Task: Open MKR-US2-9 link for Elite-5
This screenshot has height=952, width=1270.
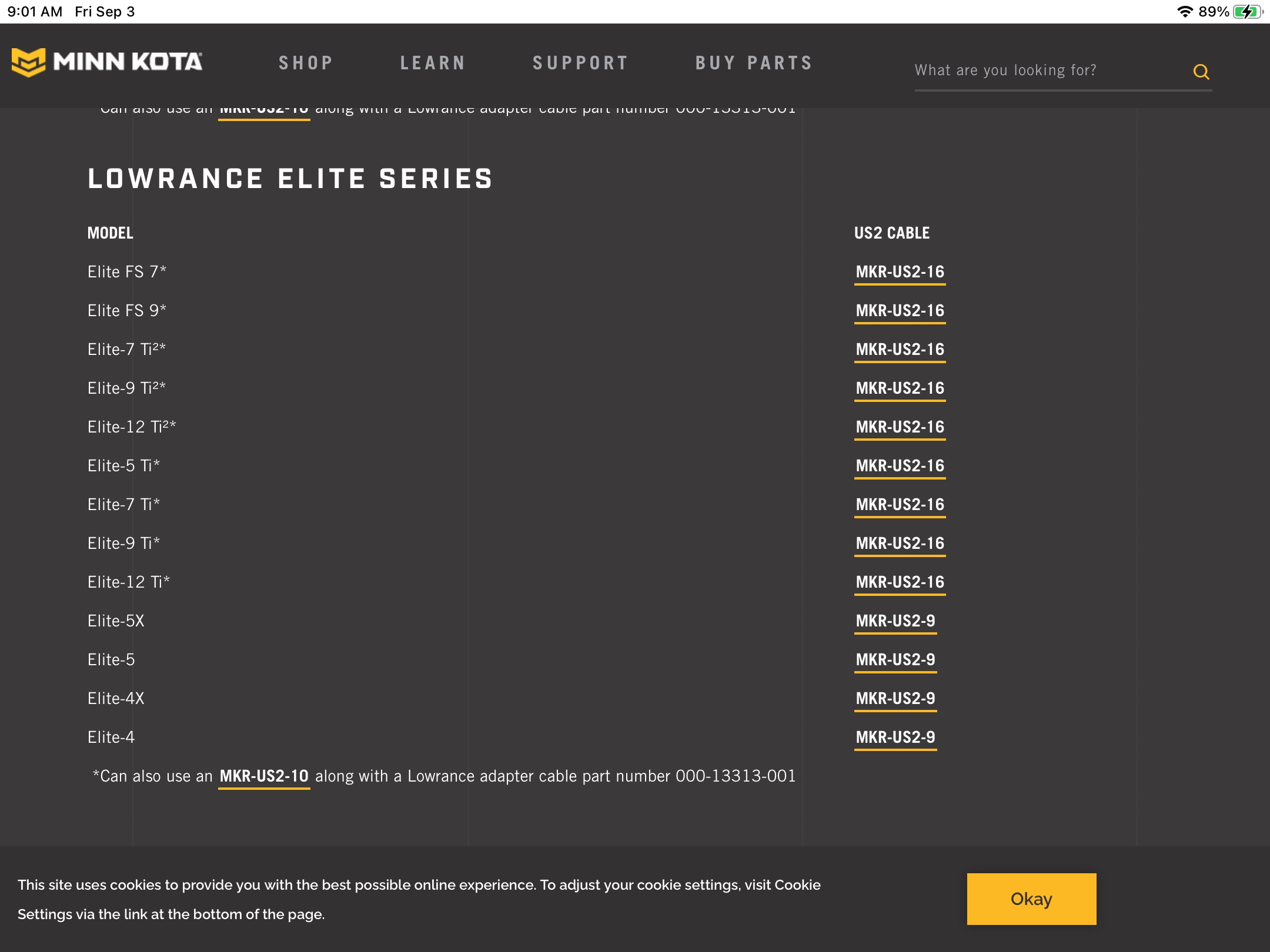Action: click(895, 660)
